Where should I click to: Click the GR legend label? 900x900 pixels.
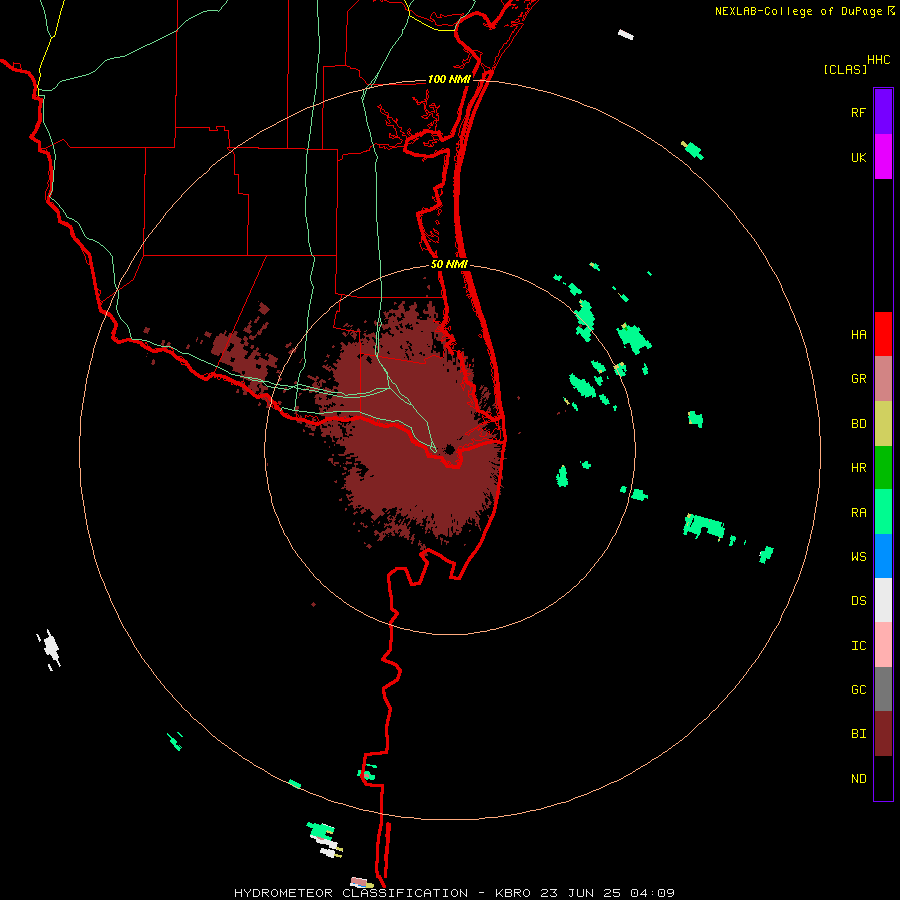[x=858, y=379]
